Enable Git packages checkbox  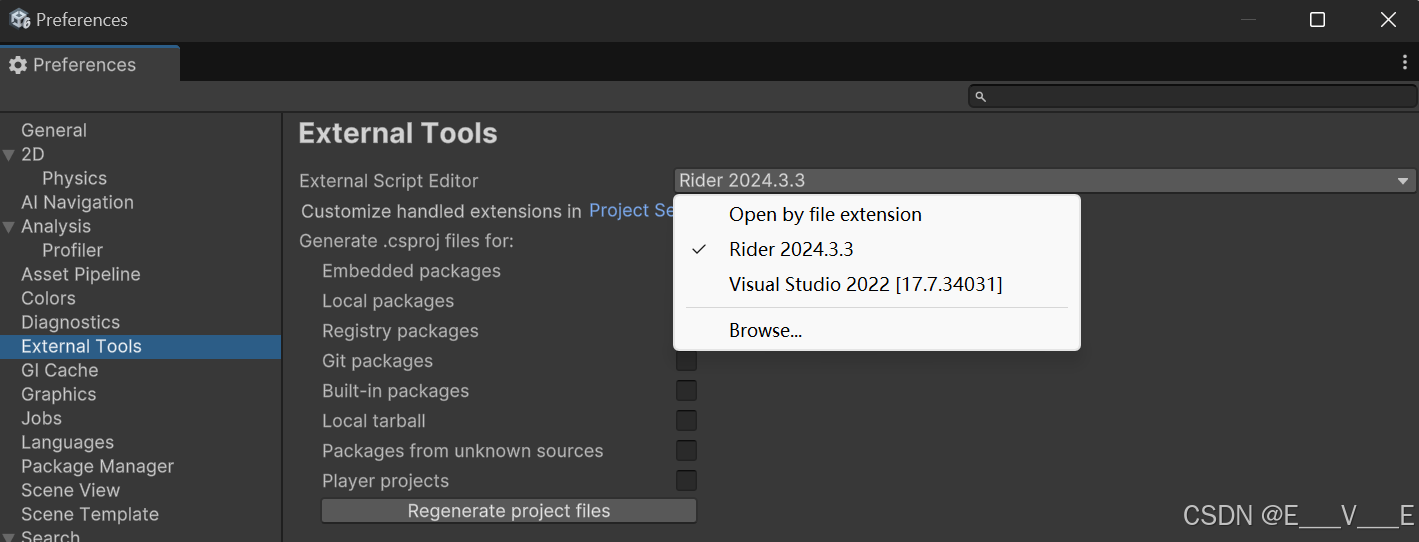(686, 361)
